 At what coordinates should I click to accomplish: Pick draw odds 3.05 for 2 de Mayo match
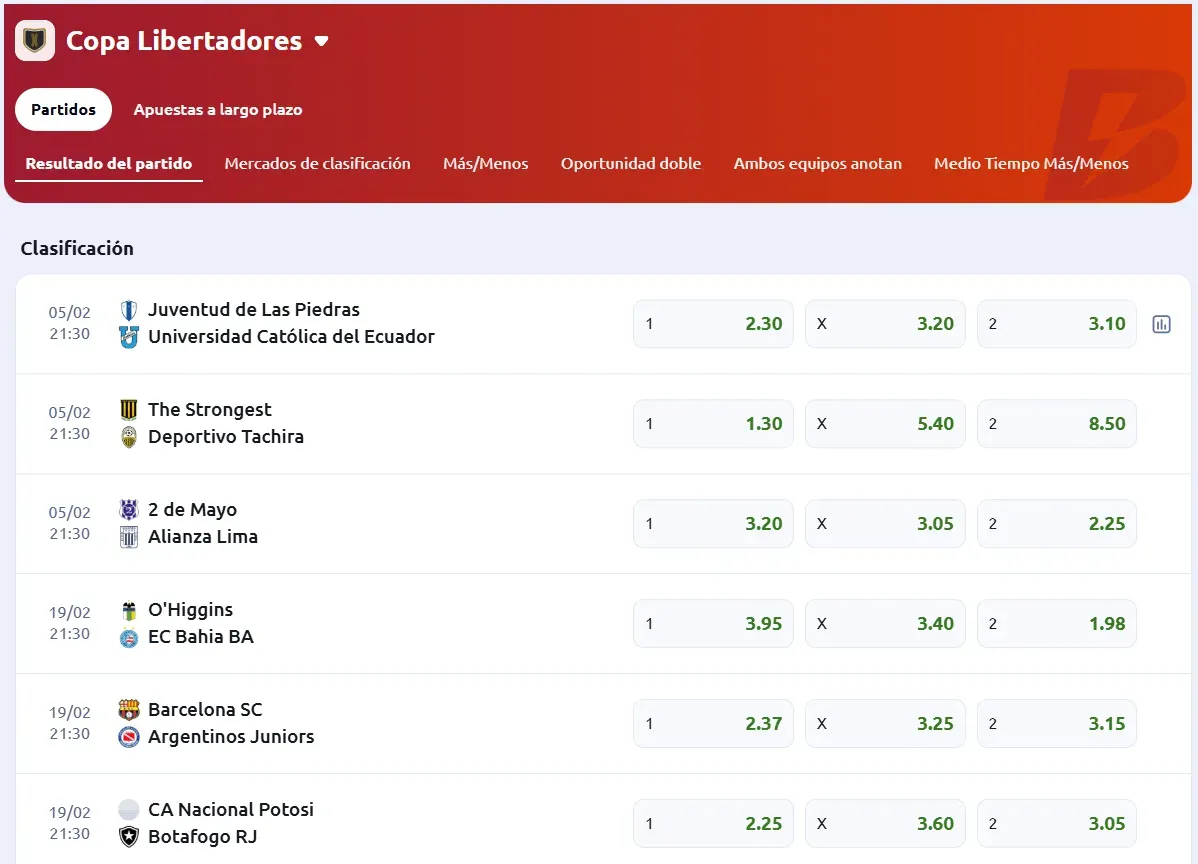[885, 524]
